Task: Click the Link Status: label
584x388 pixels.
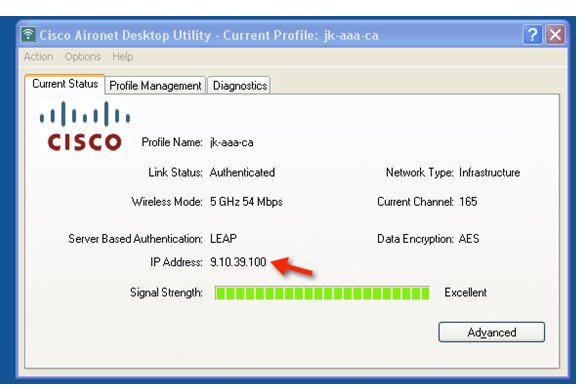Action: [175, 172]
